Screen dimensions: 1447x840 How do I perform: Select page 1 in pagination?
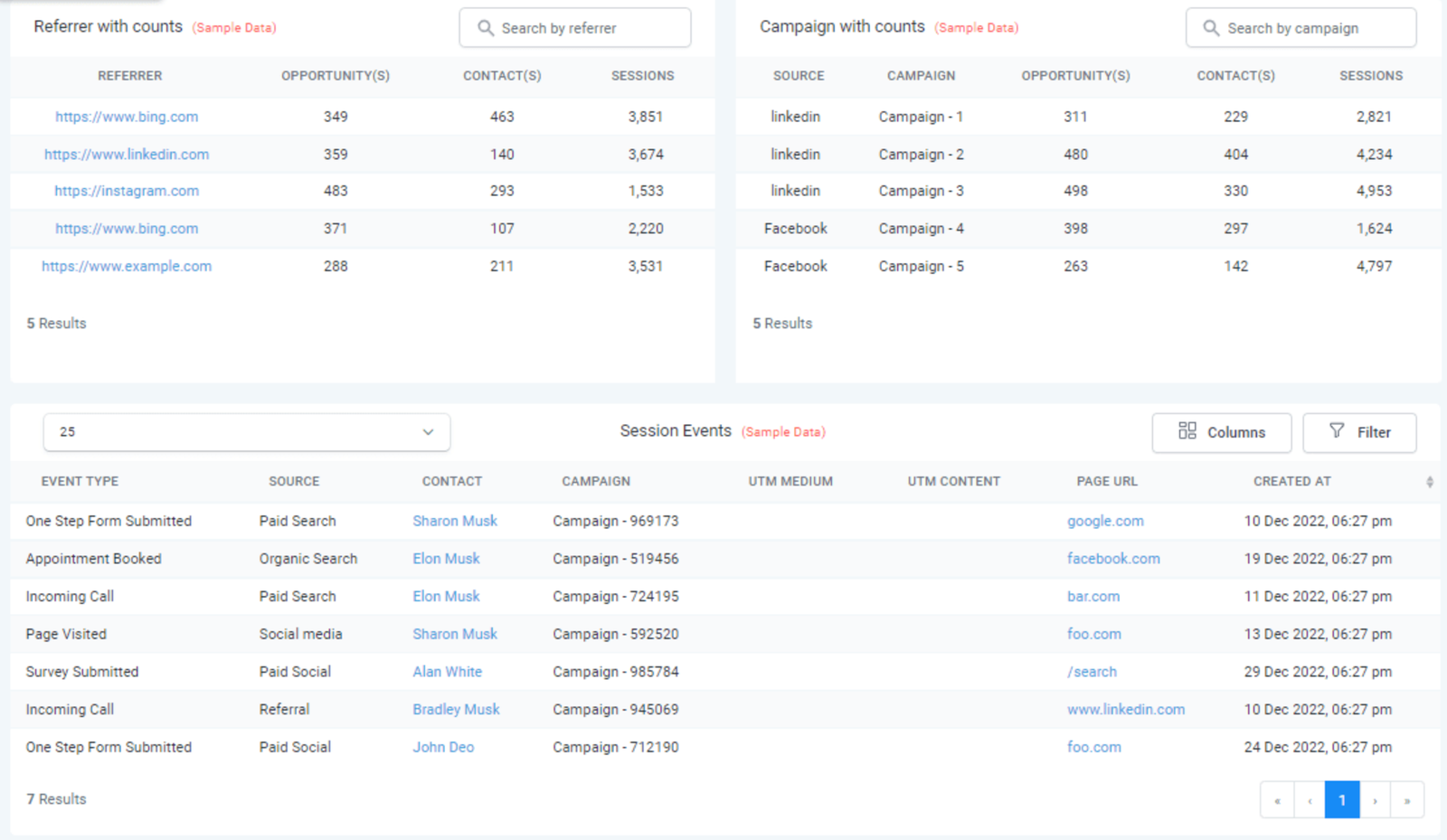tap(1342, 800)
